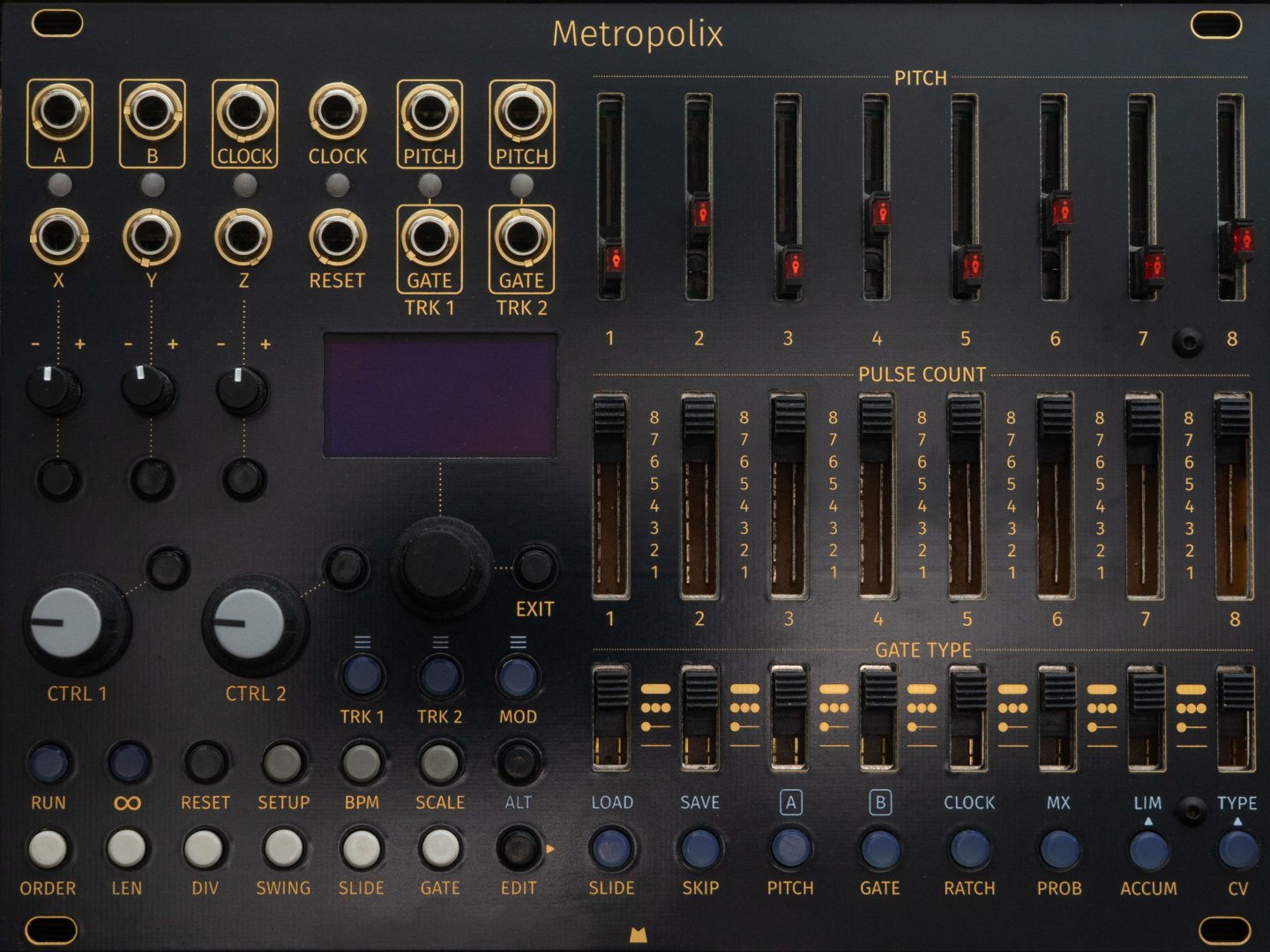Click the Z attenuverter knob
Image resolution: width=1270 pixels, height=952 pixels.
241,390
